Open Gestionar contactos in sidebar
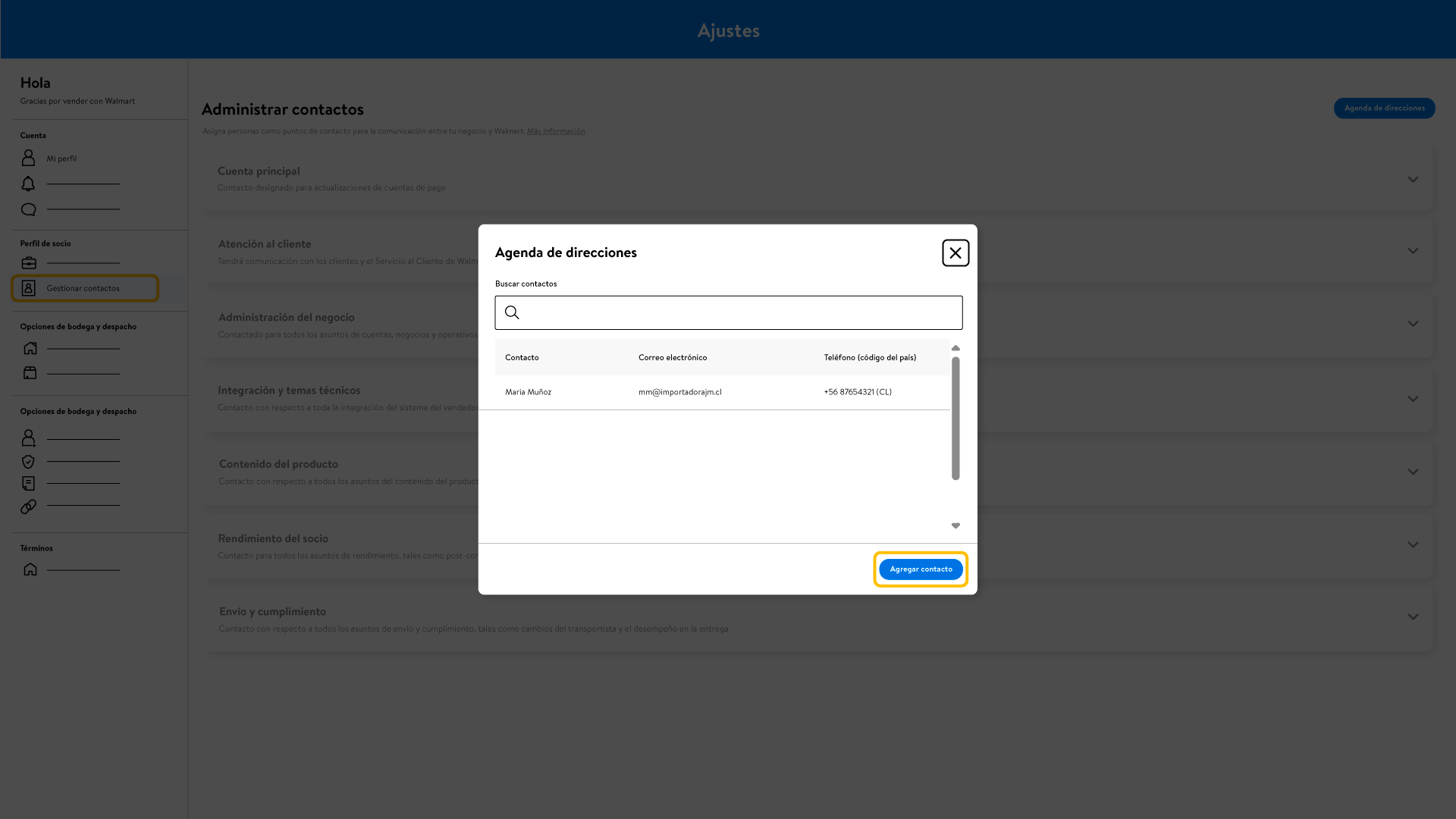This screenshot has height=819, width=1456. click(x=83, y=288)
